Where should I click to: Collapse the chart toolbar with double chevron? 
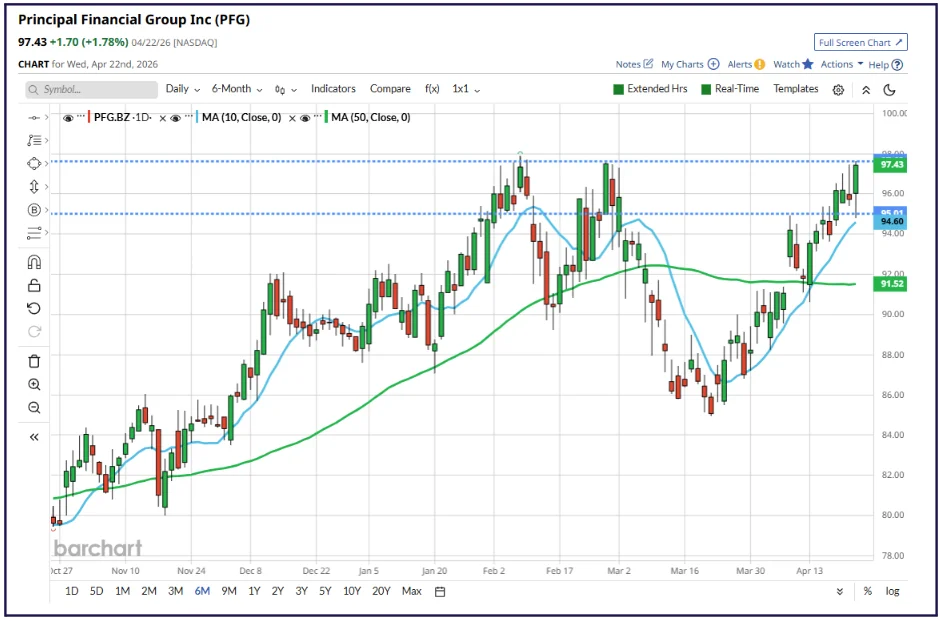(866, 90)
